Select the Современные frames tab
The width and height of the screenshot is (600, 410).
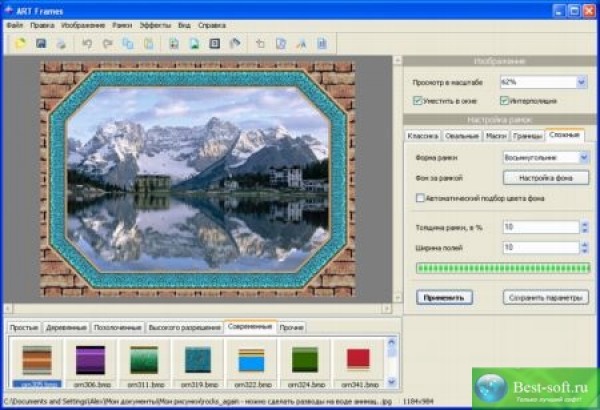249,327
